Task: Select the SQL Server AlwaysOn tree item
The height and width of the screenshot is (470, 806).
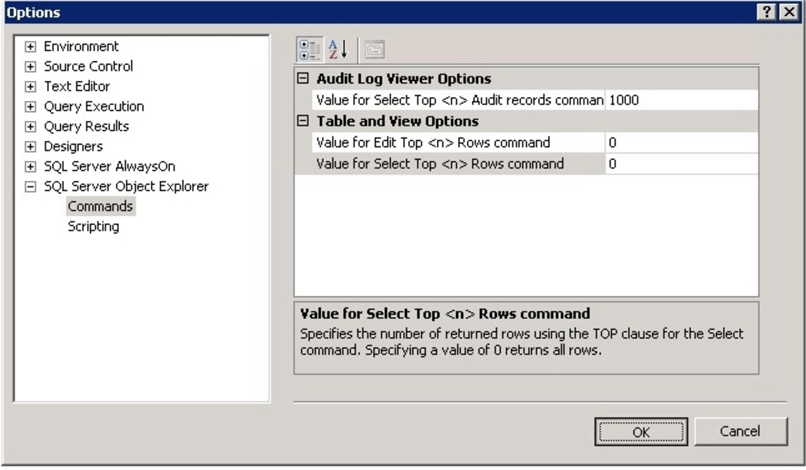Action: [109, 167]
